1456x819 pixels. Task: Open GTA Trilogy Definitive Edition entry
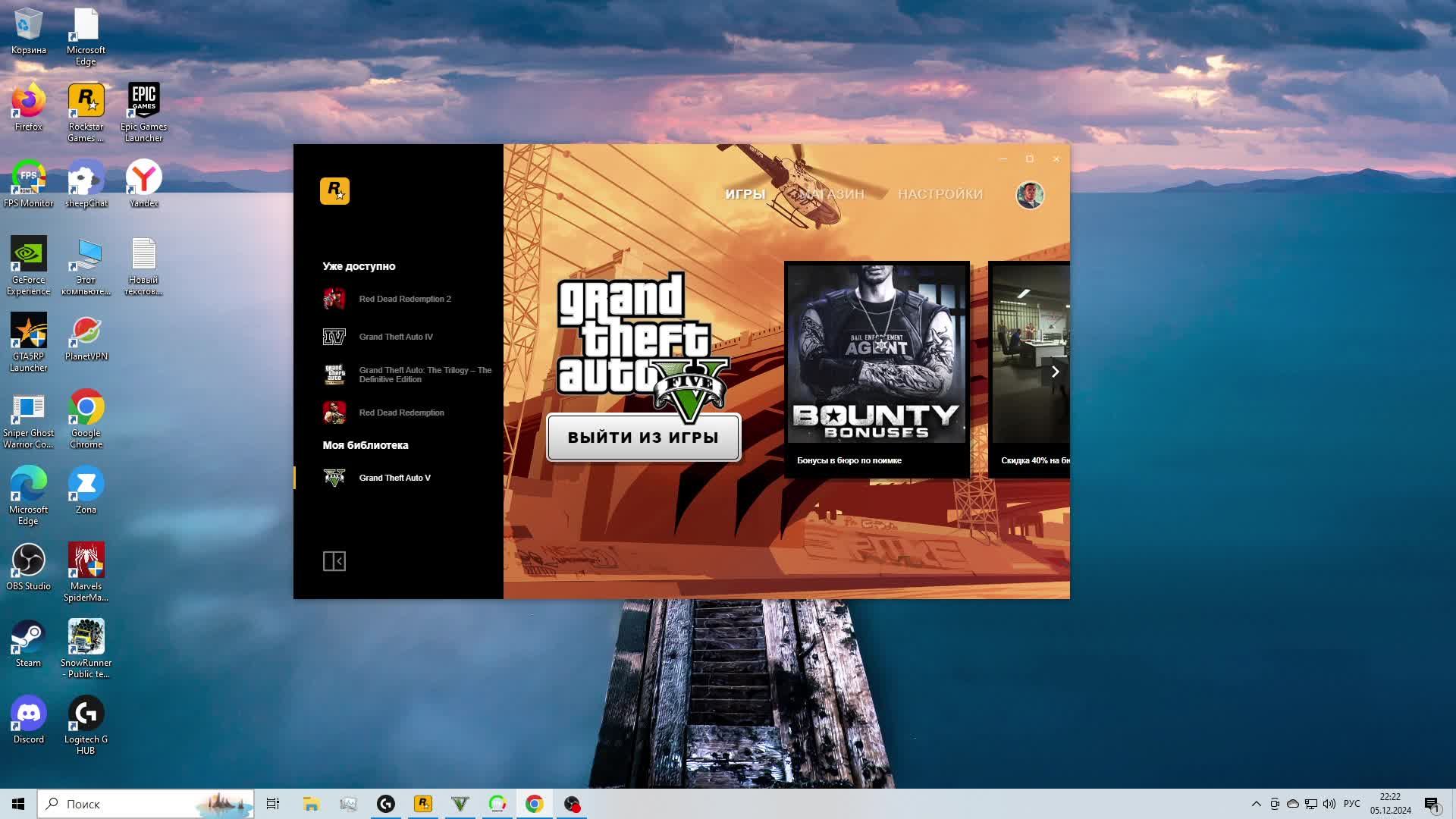click(425, 375)
